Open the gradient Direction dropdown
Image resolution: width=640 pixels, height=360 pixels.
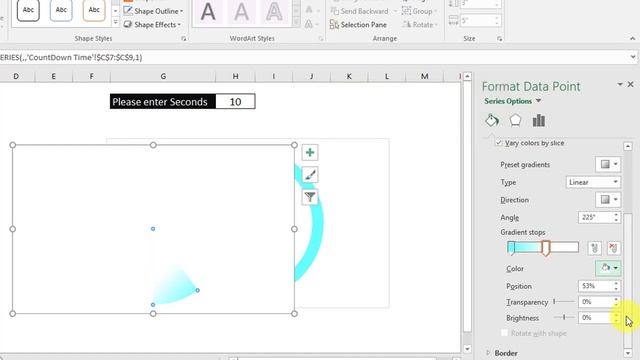(608, 200)
